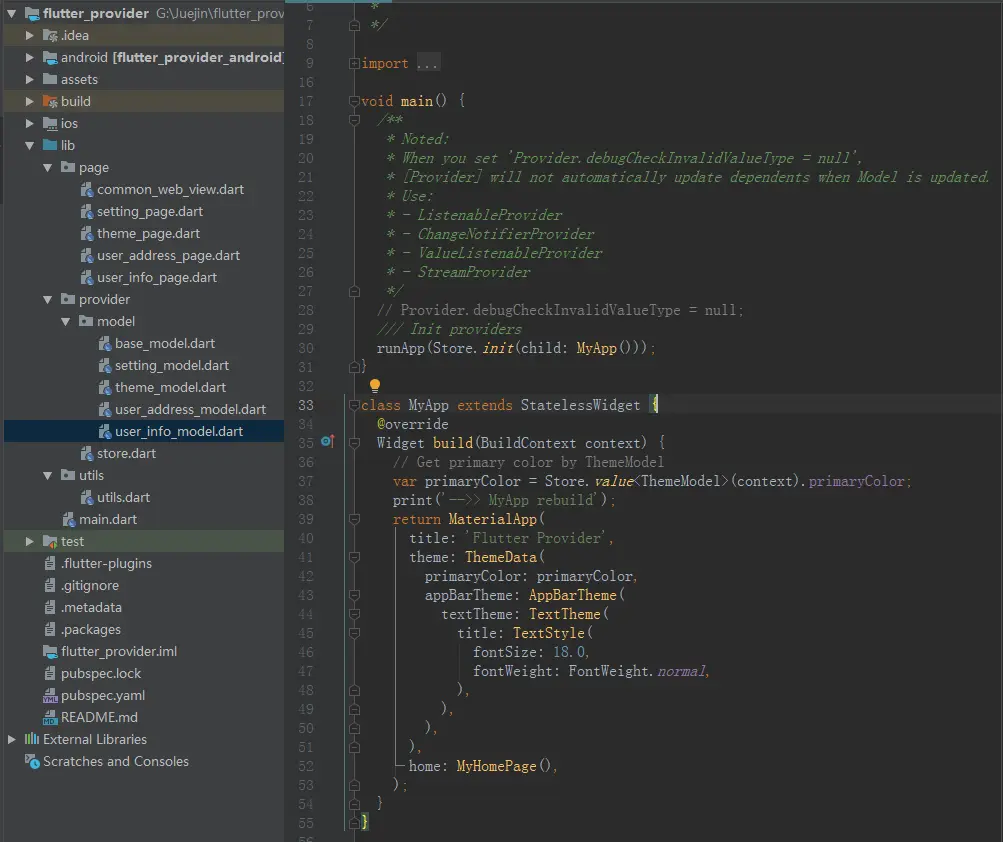The height and width of the screenshot is (842, 1003).
Task: Click the Scratches and Consoles icon
Action: point(32,761)
